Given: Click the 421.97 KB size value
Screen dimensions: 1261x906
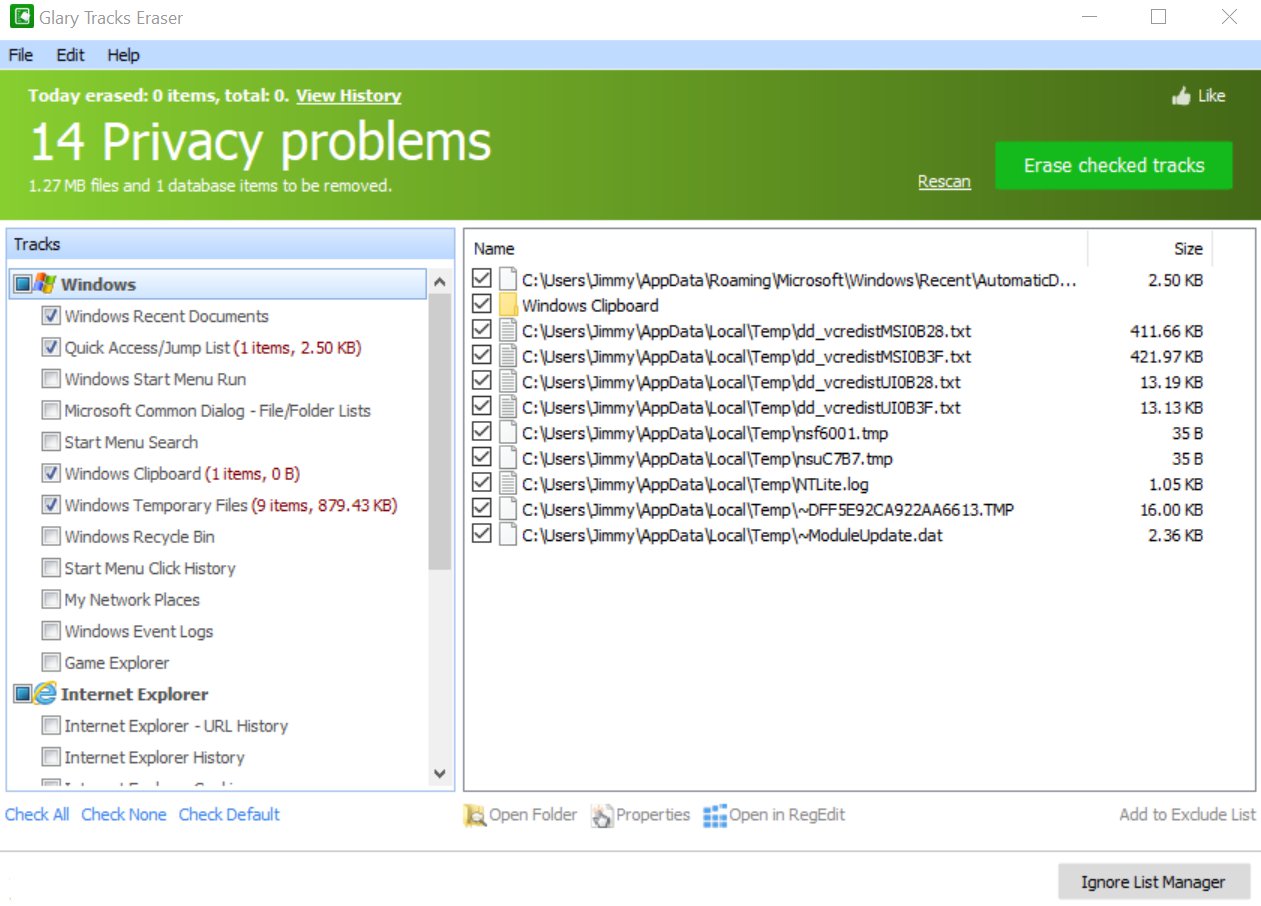Looking at the screenshot, I should 1166,357.
